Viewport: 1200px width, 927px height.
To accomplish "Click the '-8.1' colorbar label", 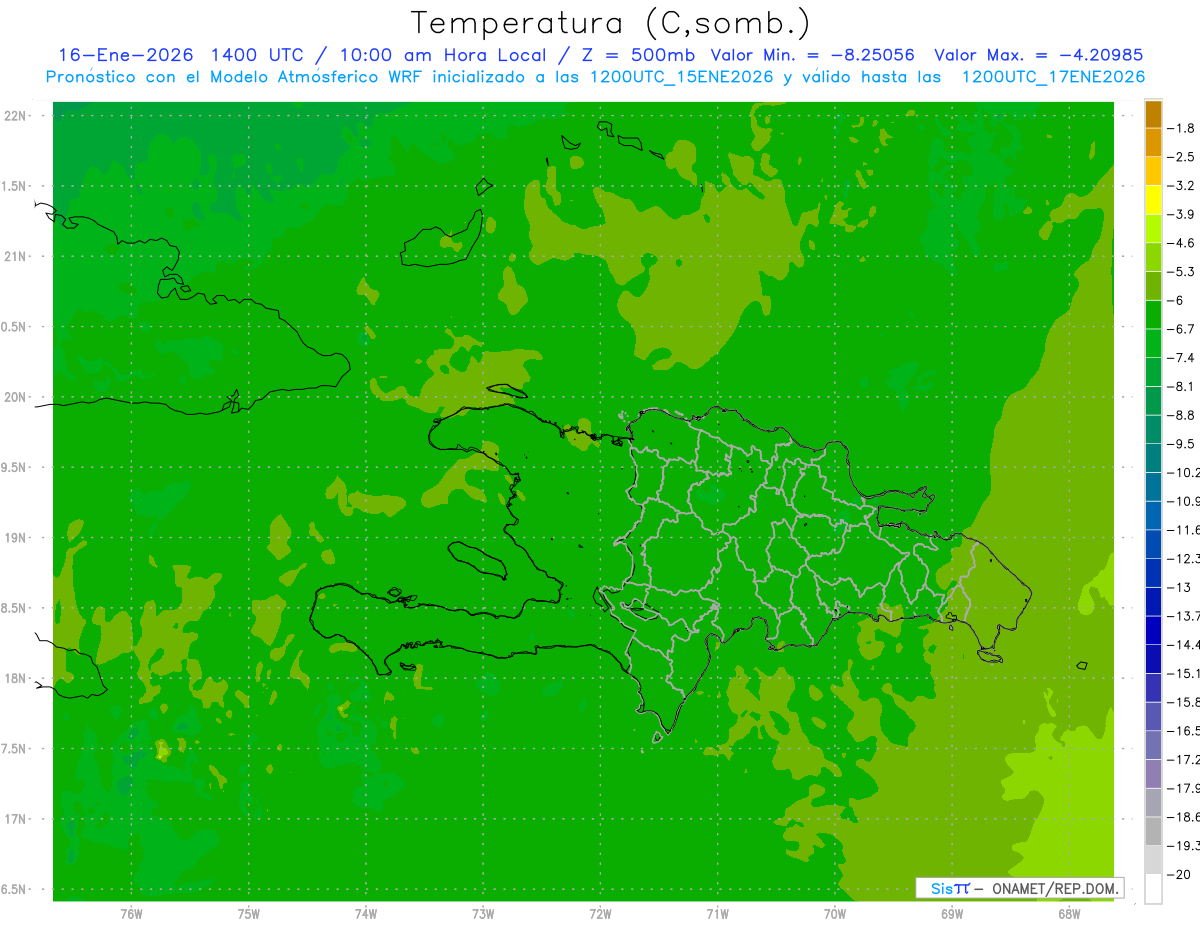I will [1181, 386].
